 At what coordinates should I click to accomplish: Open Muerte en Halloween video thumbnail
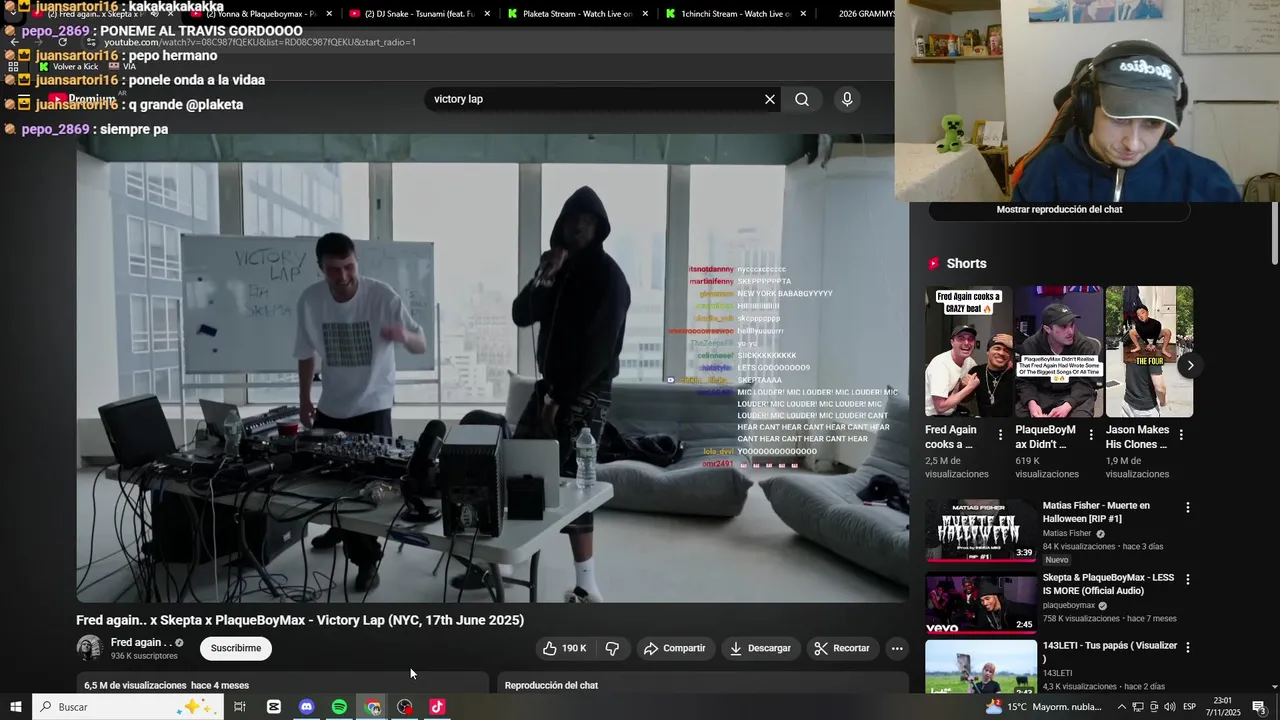(981, 531)
